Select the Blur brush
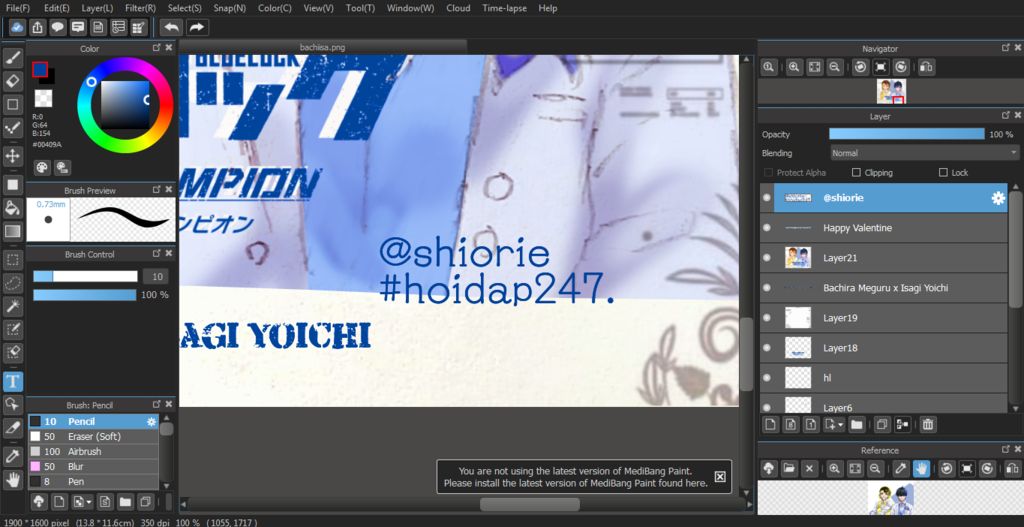The image size is (1024, 527). [93, 466]
